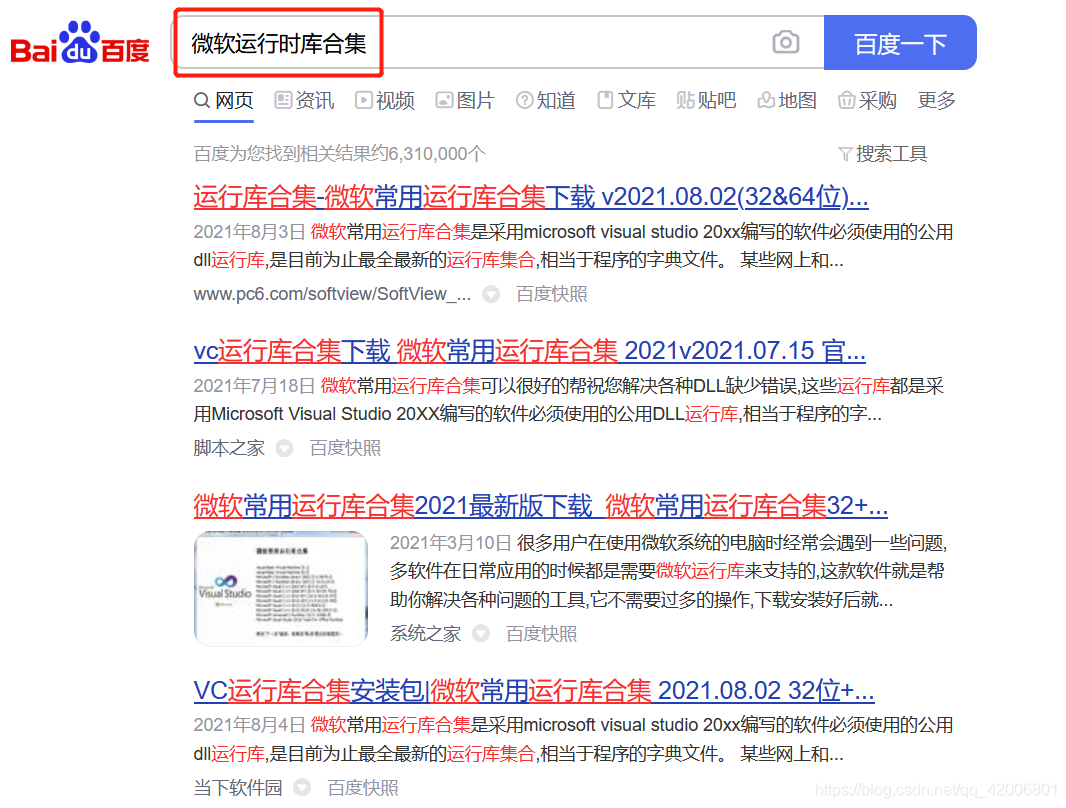1066x808 pixels.
Task: Click the picture icon on 图片 tab
Action: click(x=444, y=101)
